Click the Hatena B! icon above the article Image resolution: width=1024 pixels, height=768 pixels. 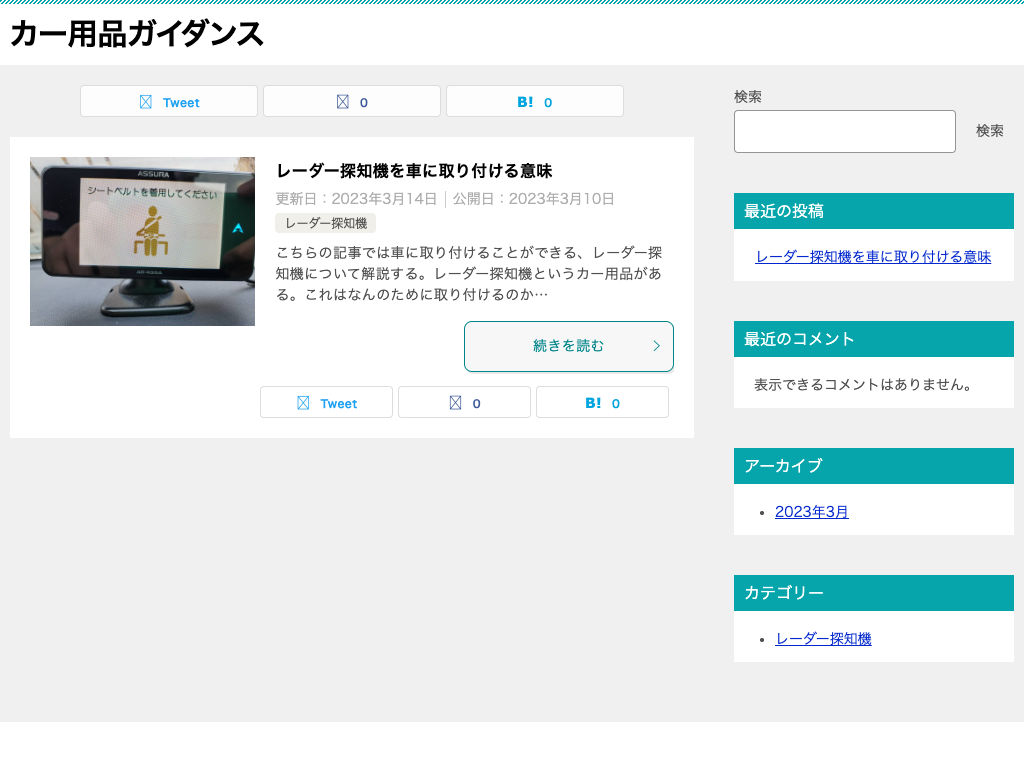click(x=525, y=102)
